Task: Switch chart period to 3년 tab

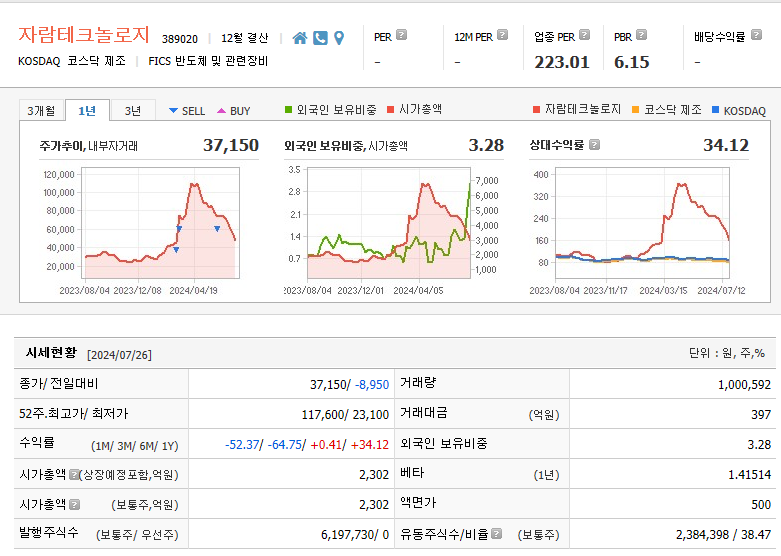Action: point(133,111)
